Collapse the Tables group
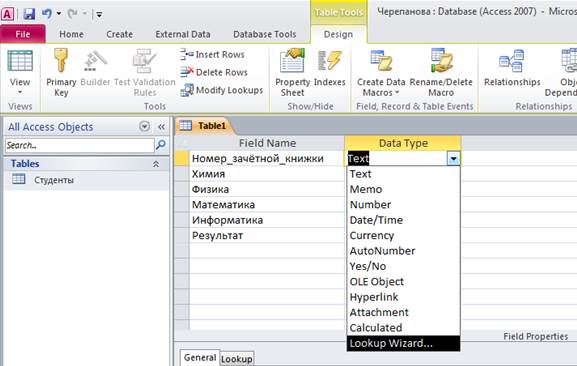Screen dimensions: 577x366 [156, 164]
